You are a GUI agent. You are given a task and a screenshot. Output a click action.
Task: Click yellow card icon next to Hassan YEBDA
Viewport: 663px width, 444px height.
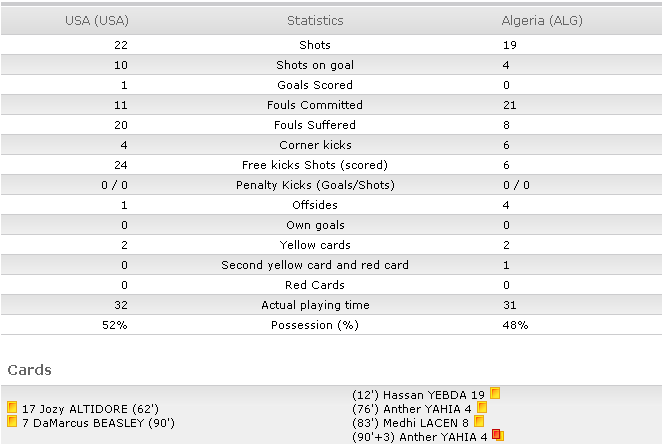[495, 393]
